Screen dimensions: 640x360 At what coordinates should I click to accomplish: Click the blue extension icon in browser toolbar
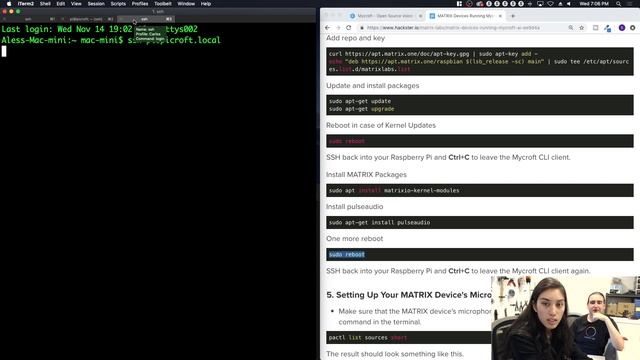point(608,28)
